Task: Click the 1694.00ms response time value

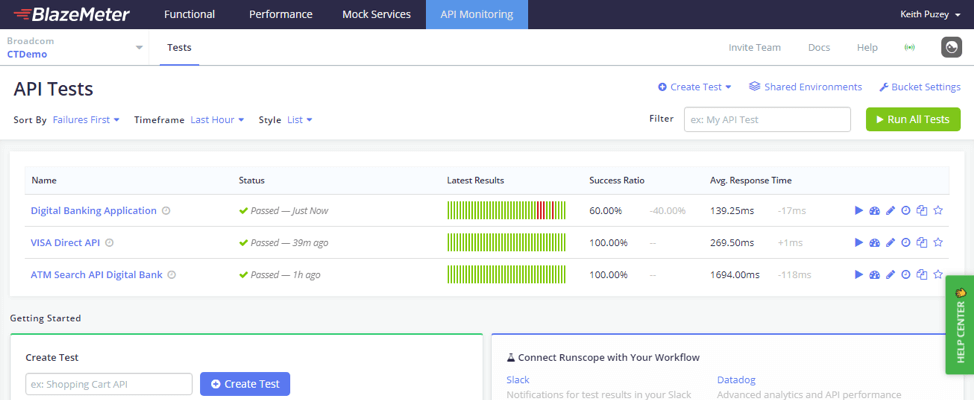Action: point(735,275)
